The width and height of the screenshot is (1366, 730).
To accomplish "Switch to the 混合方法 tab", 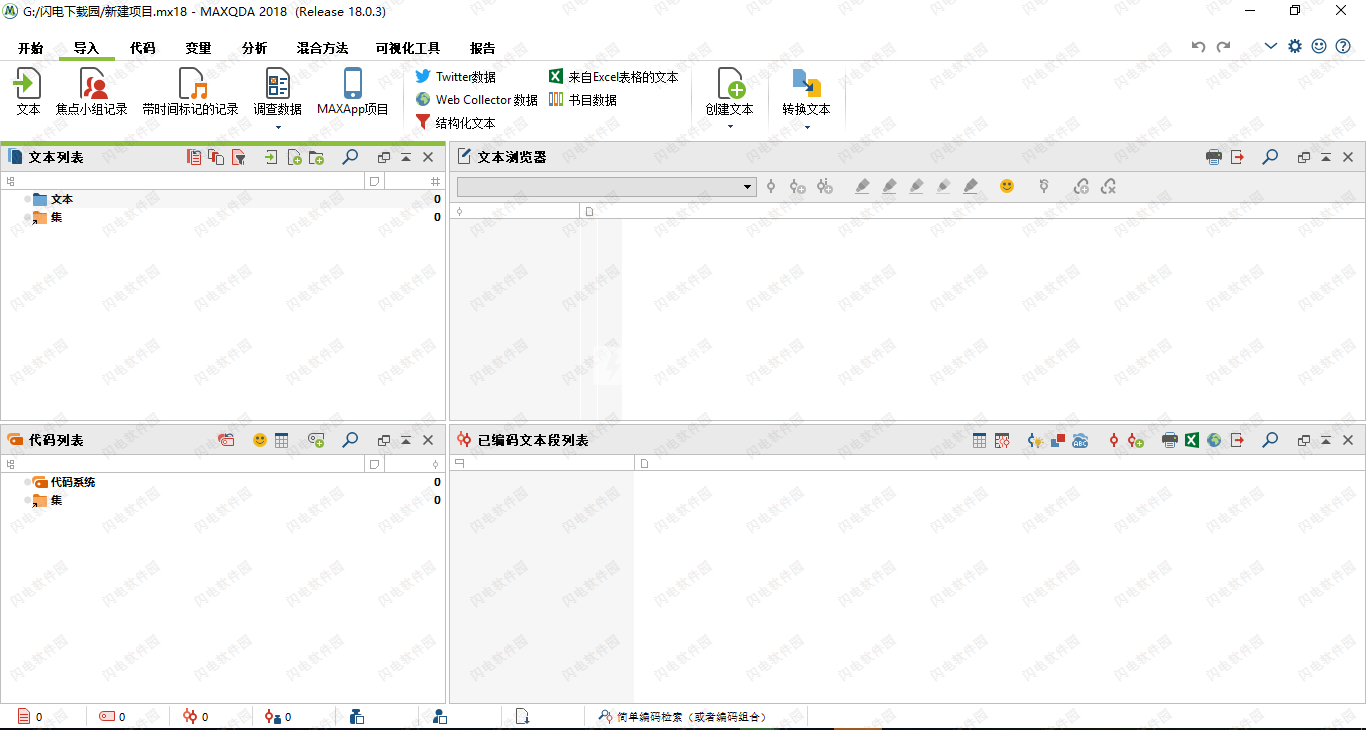I will (322, 48).
